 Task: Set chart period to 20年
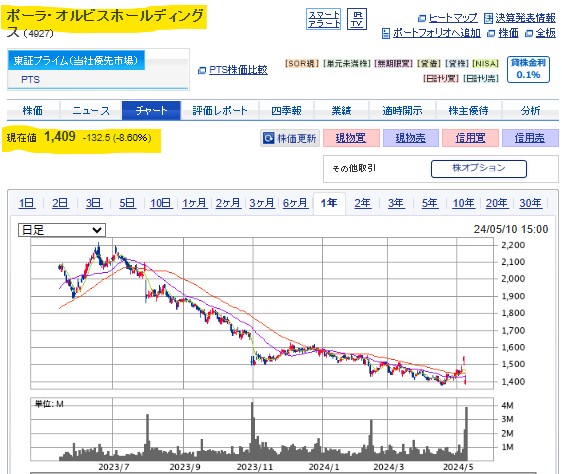497,203
